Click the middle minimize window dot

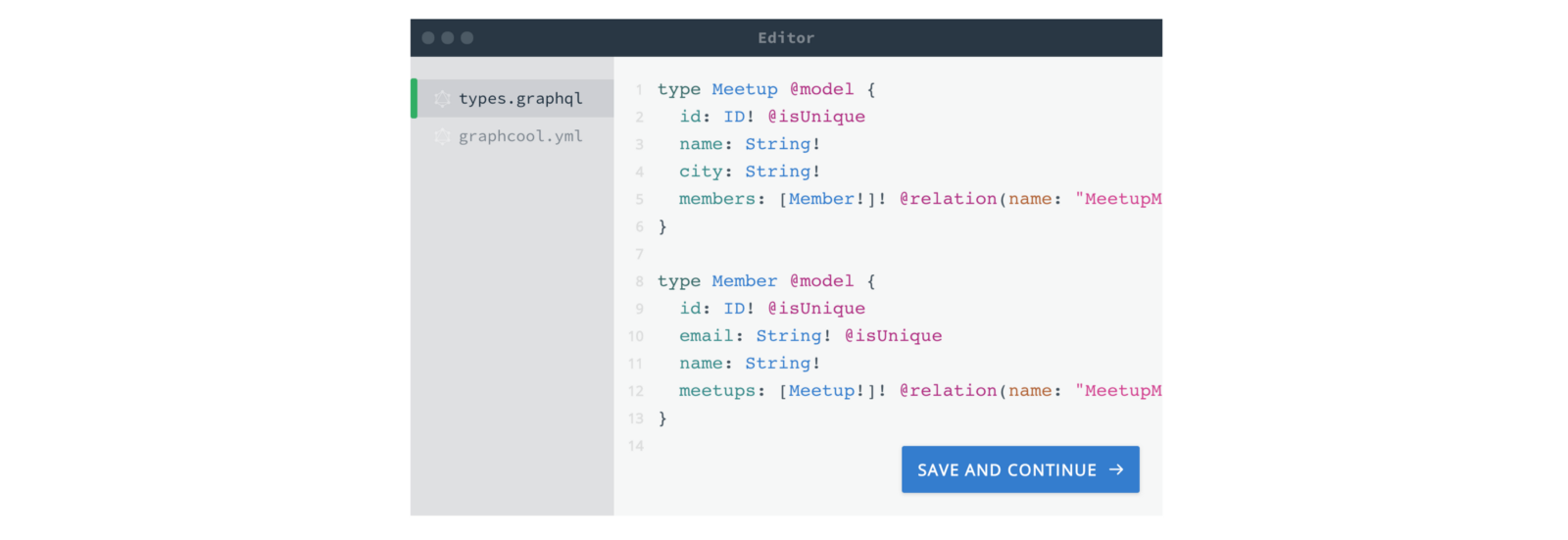(x=448, y=37)
